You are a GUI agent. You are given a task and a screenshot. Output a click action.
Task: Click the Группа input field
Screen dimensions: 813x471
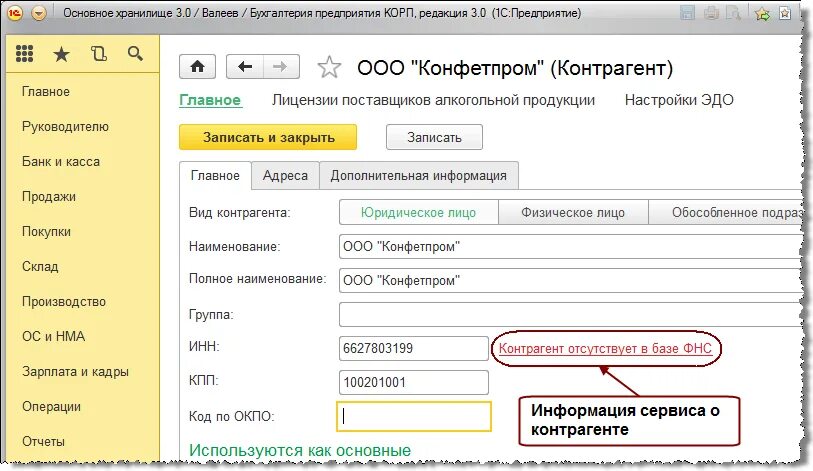point(570,314)
